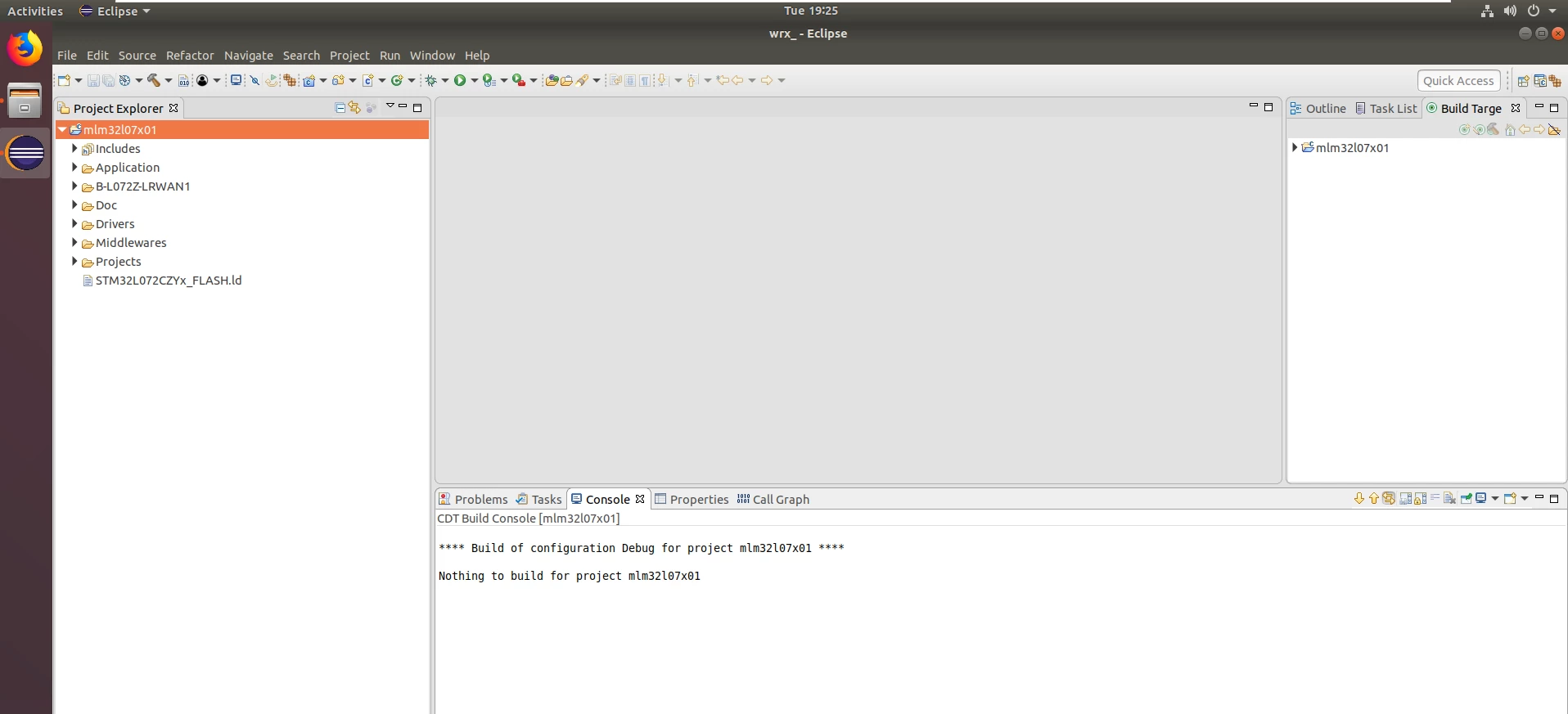Open Firefox from the Ubuntu dock
1568x714 pixels.
25,49
